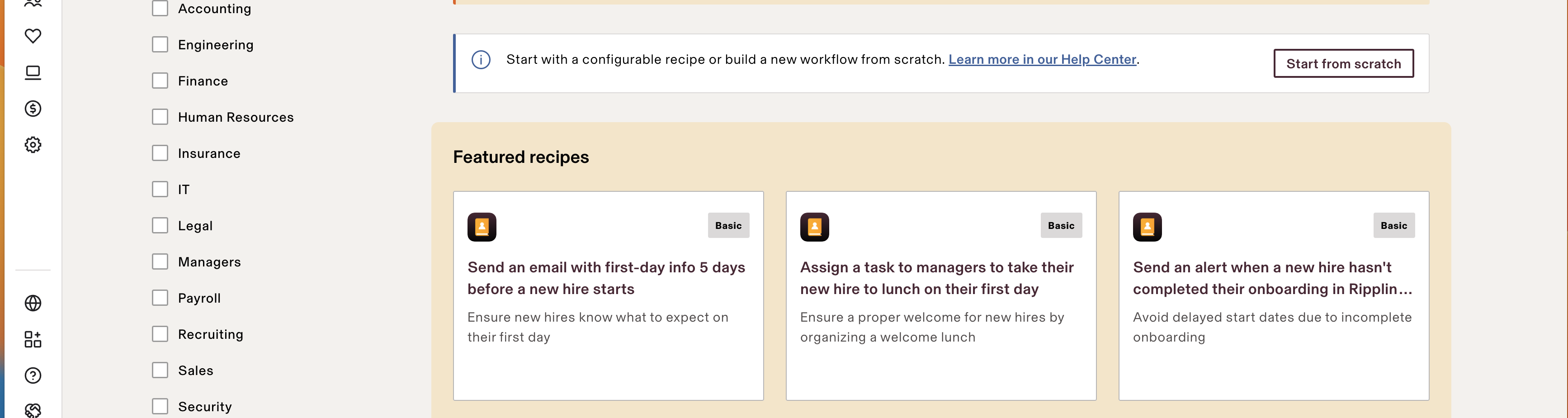Select the new hire lunch task recipe
Viewport: 1568px width, 418px height.
coord(941,295)
